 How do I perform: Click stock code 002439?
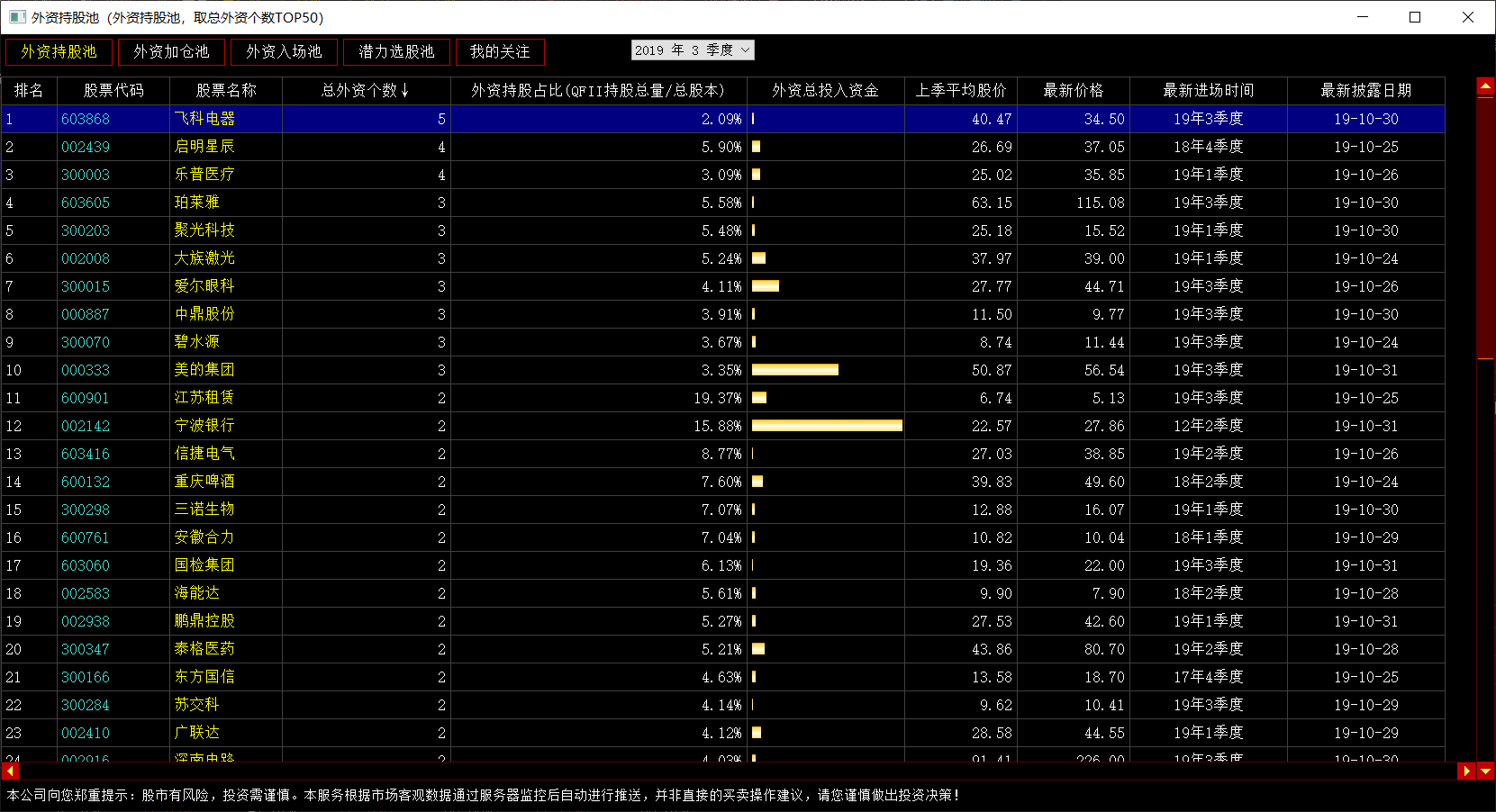(x=86, y=147)
